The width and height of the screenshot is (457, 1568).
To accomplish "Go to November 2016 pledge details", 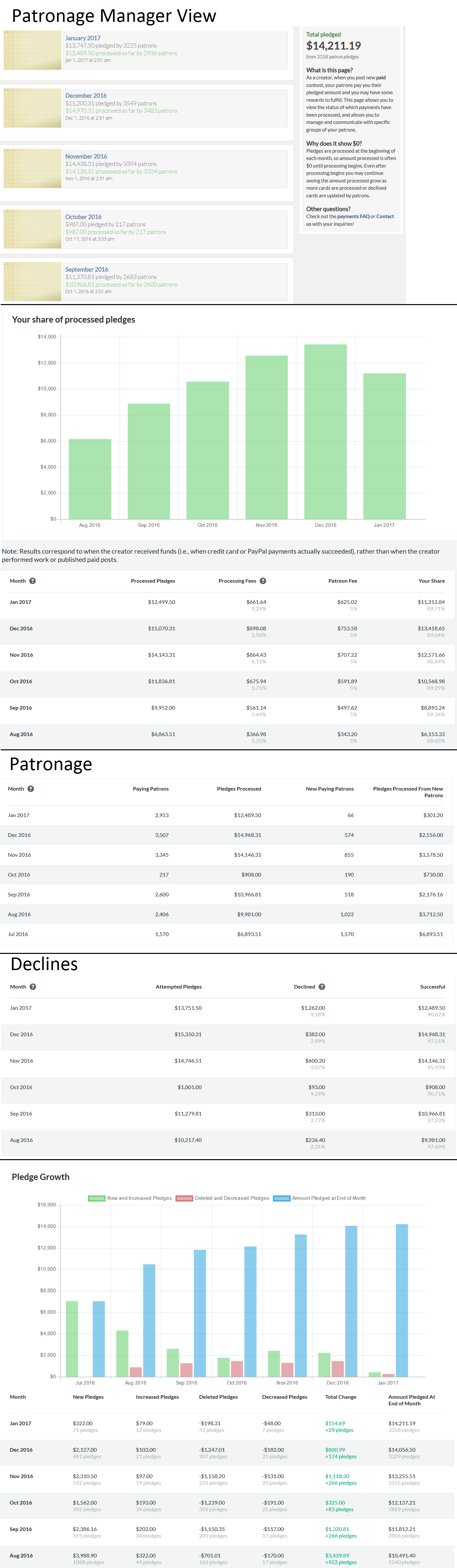I will tap(86, 156).
